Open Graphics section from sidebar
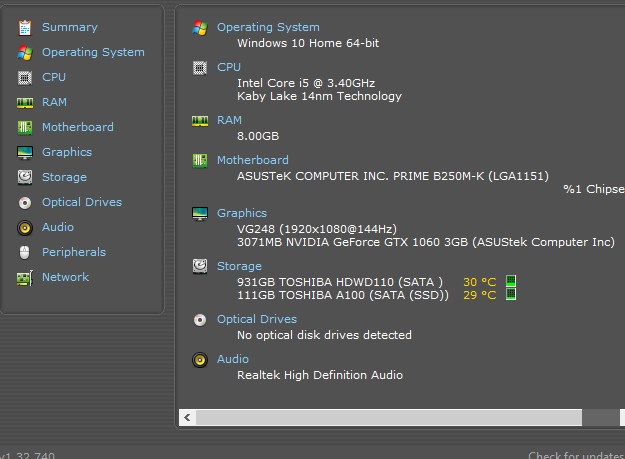The height and width of the screenshot is (459, 625). coord(67,152)
